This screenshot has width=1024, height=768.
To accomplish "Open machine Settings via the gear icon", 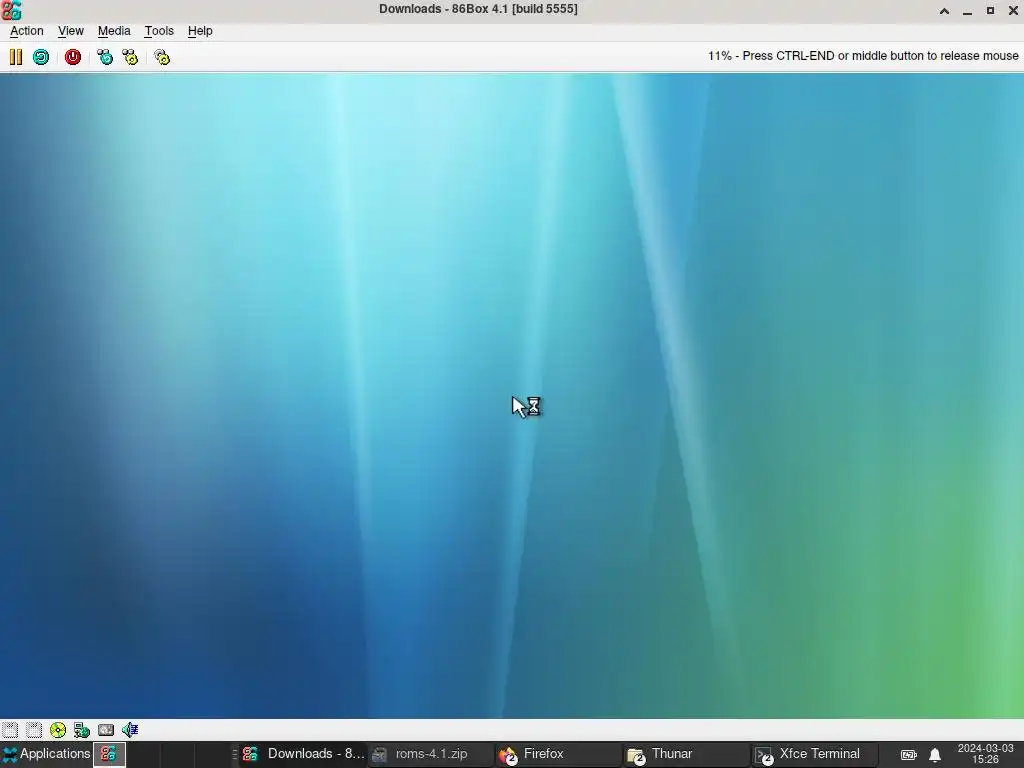I will point(162,57).
